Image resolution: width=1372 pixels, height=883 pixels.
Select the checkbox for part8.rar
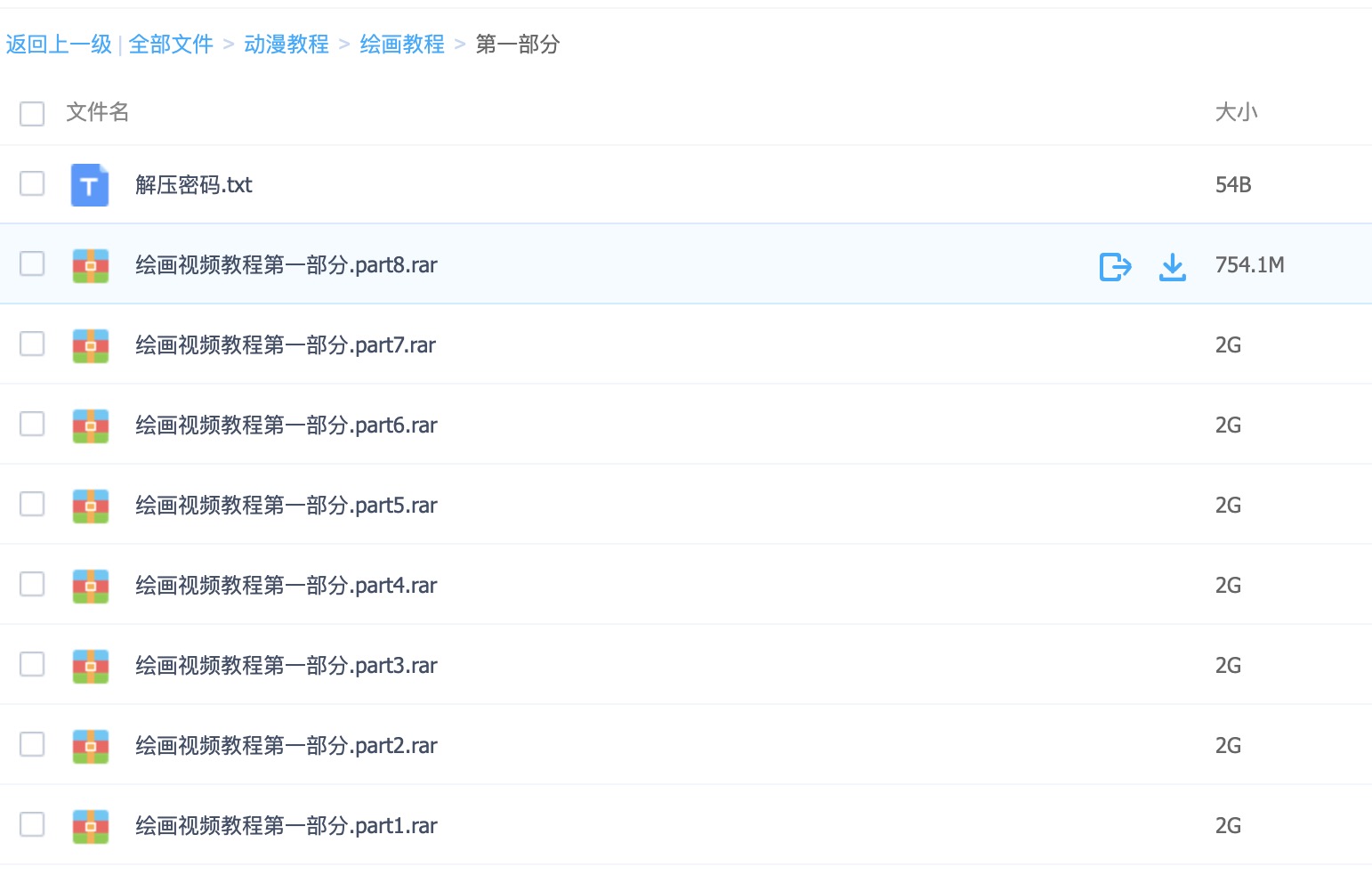[32, 263]
